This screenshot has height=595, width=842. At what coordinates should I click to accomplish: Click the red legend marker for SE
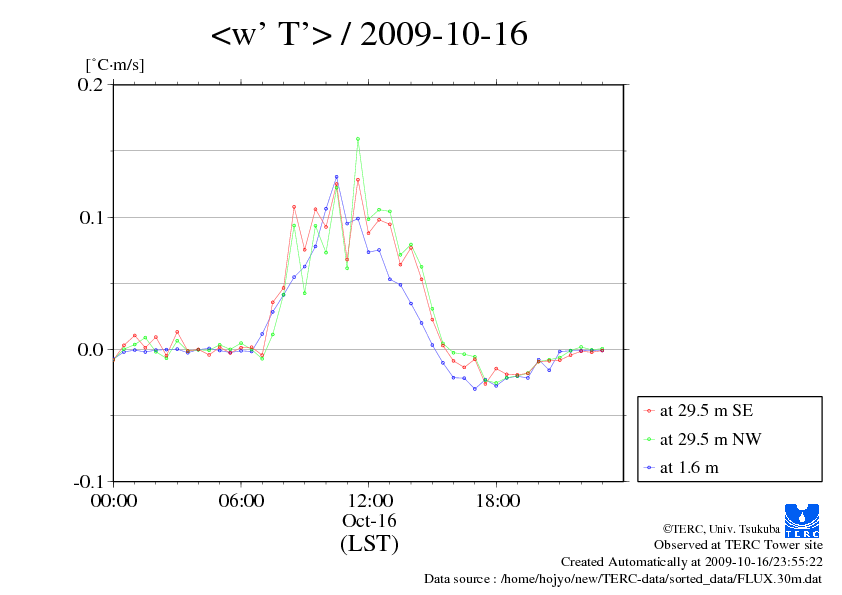[649, 411]
